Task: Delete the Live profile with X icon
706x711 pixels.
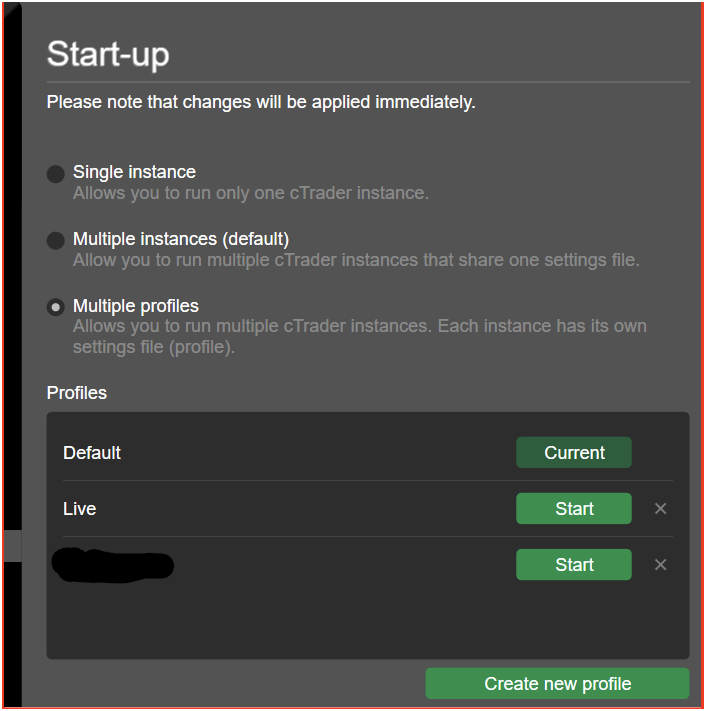Action: tap(661, 508)
